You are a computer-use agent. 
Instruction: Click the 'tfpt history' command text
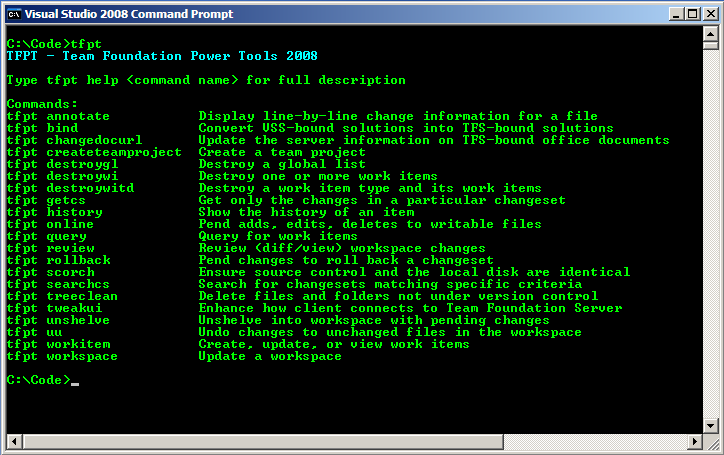[x=54, y=212]
